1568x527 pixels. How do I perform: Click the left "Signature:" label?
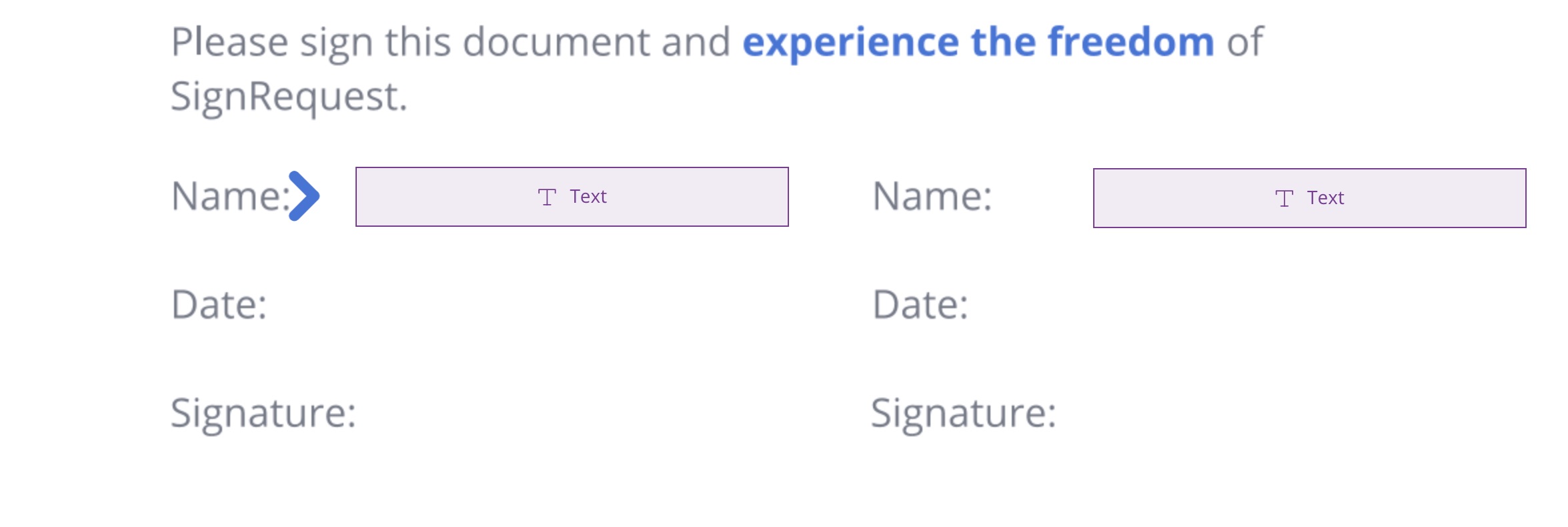coord(263,414)
